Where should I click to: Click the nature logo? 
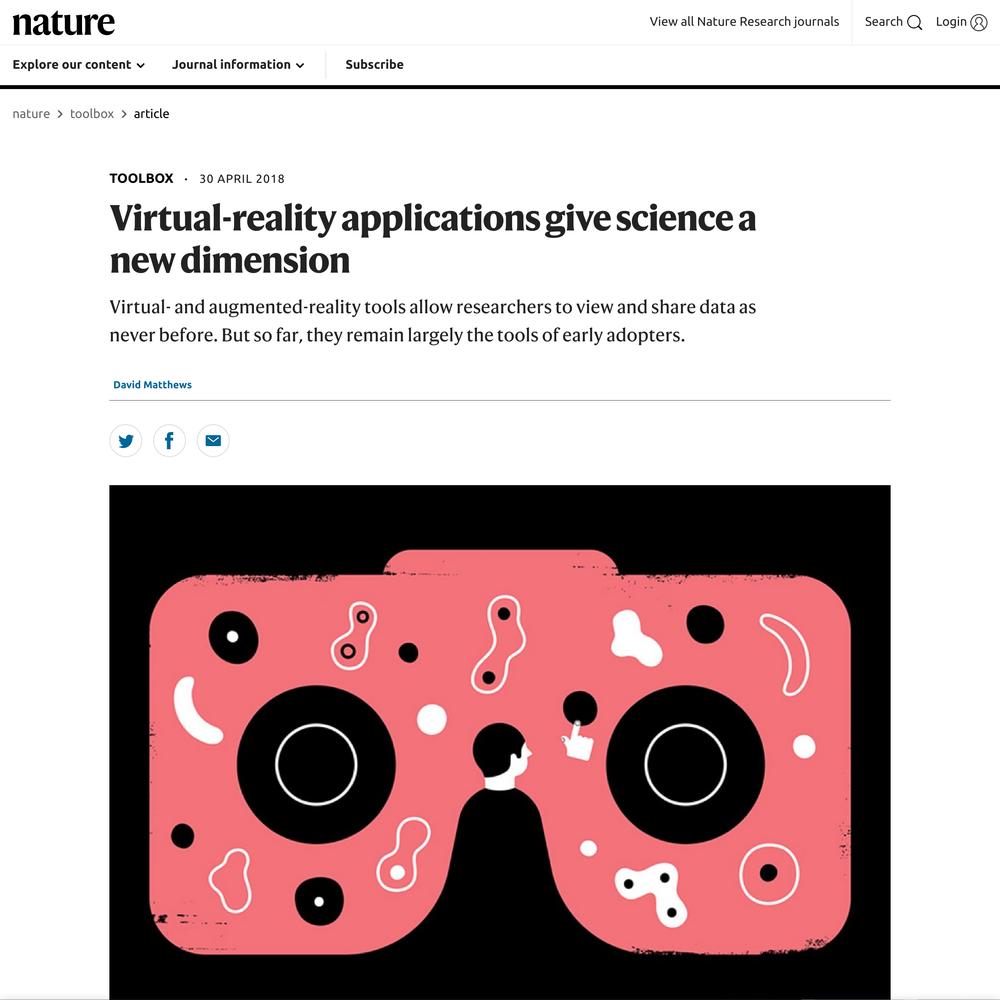point(64,23)
